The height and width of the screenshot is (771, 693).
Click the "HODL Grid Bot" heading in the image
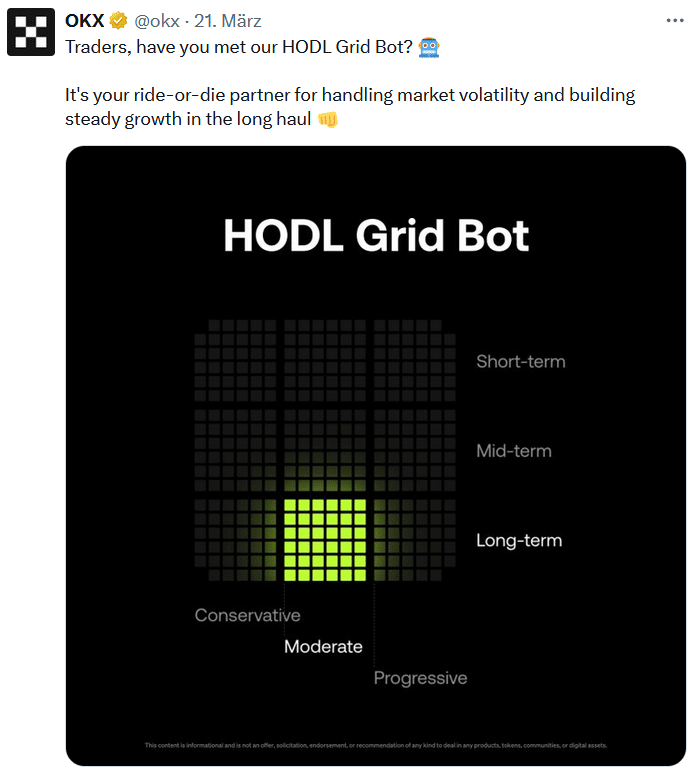click(x=376, y=236)
